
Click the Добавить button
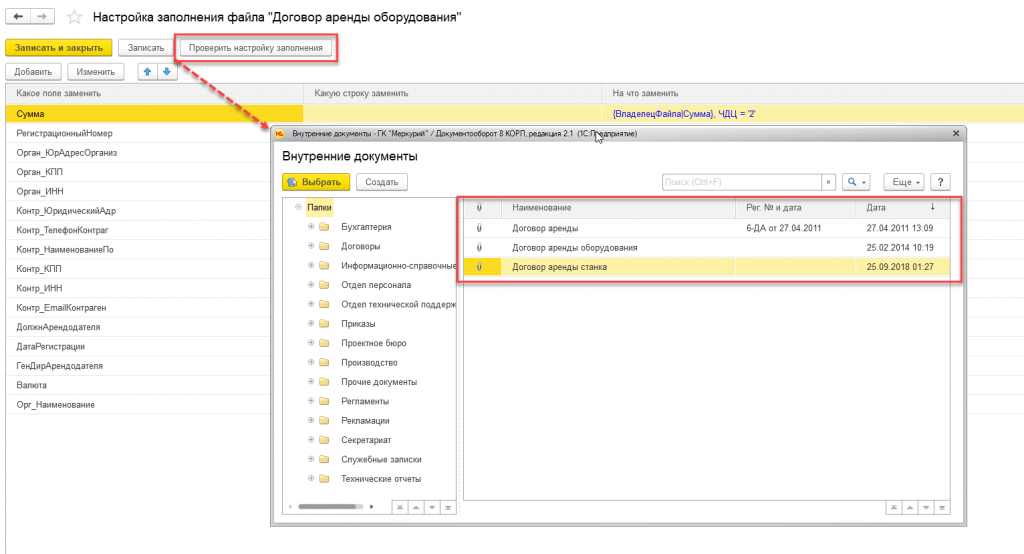click(33, 72)
